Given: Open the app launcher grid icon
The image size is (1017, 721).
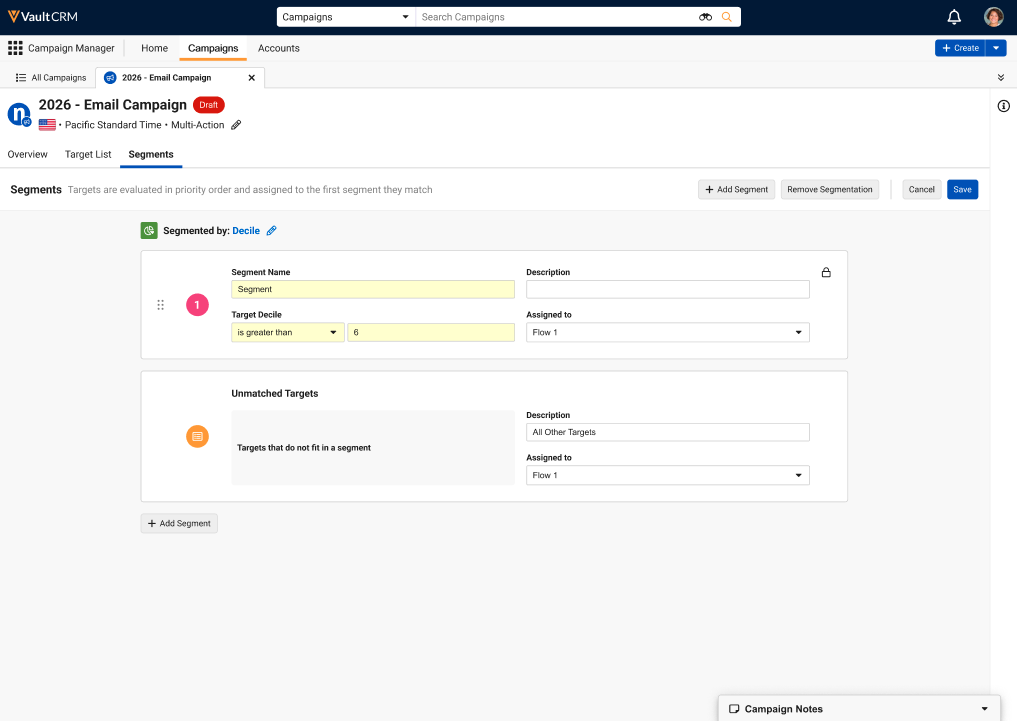Looking at the screenshot, I should pos(15,48).
